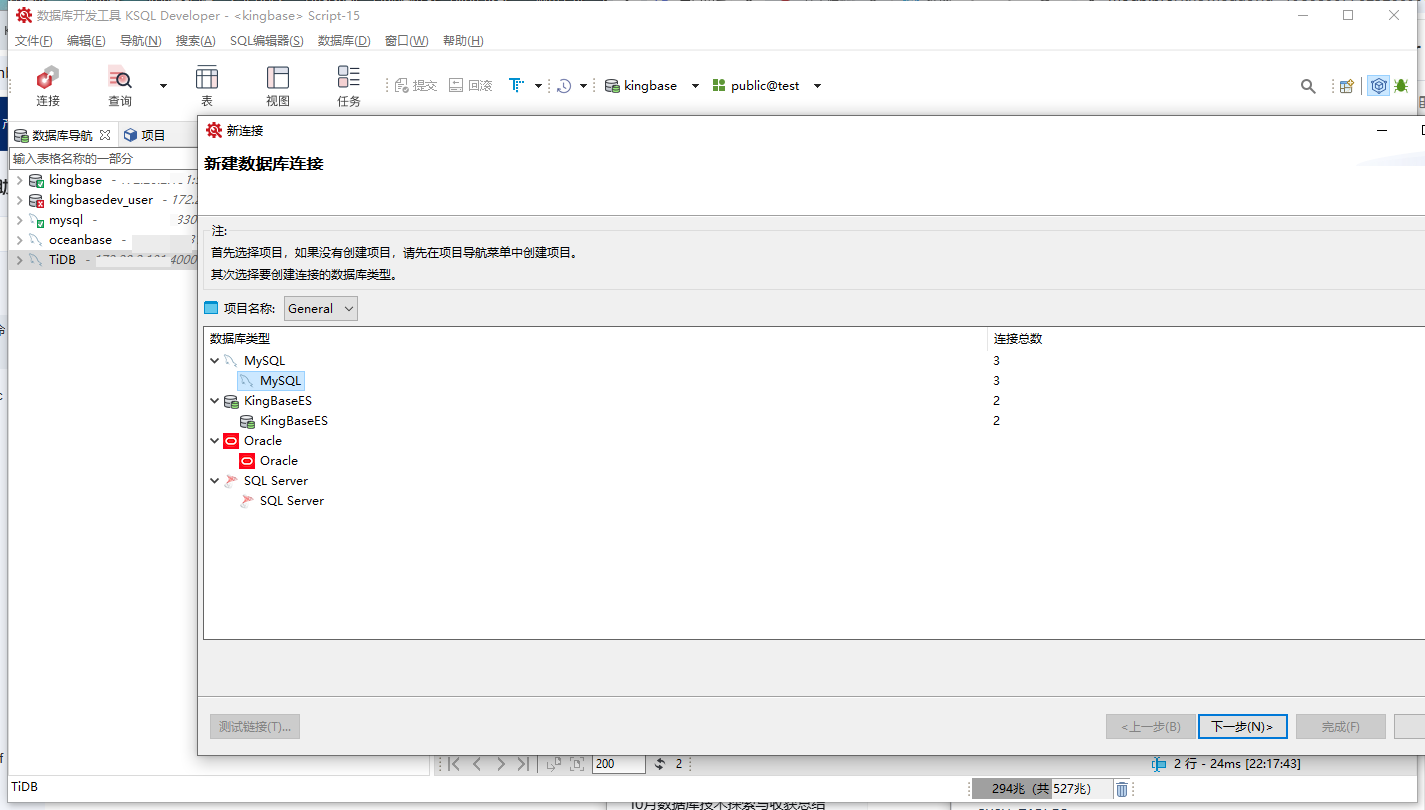Click the green bug debug icon
Image resolution: width=1425 pixels, height=810 pixels.
(x=1401, y=86)
